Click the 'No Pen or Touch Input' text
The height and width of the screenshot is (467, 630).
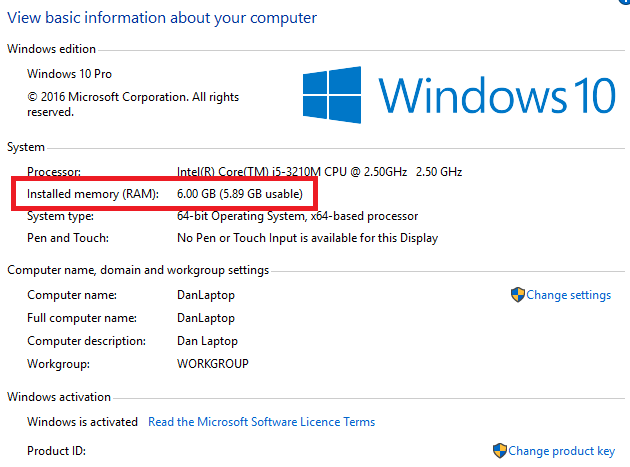click(x=307, y=238)
